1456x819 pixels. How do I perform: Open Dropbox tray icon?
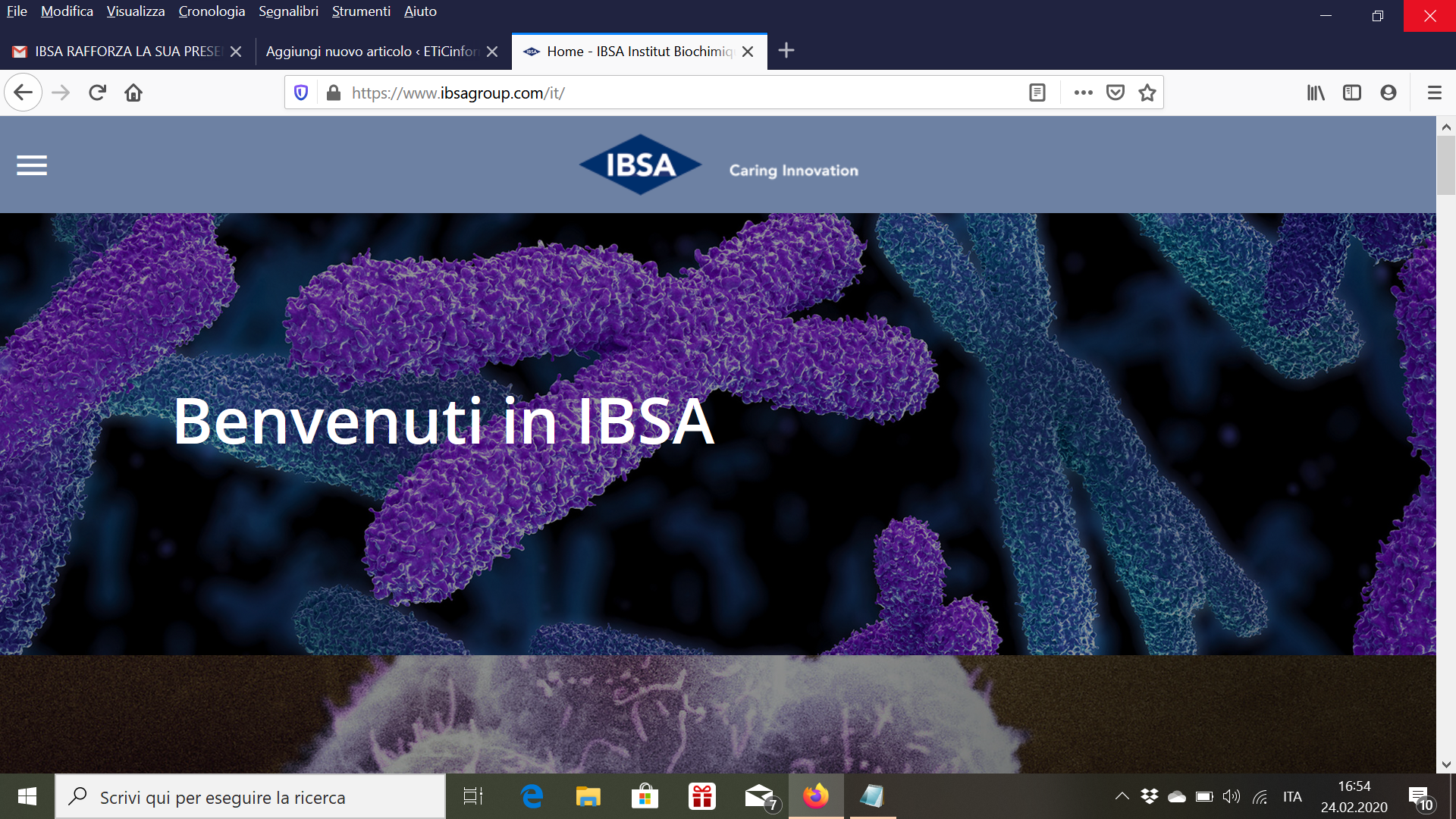1150,796
